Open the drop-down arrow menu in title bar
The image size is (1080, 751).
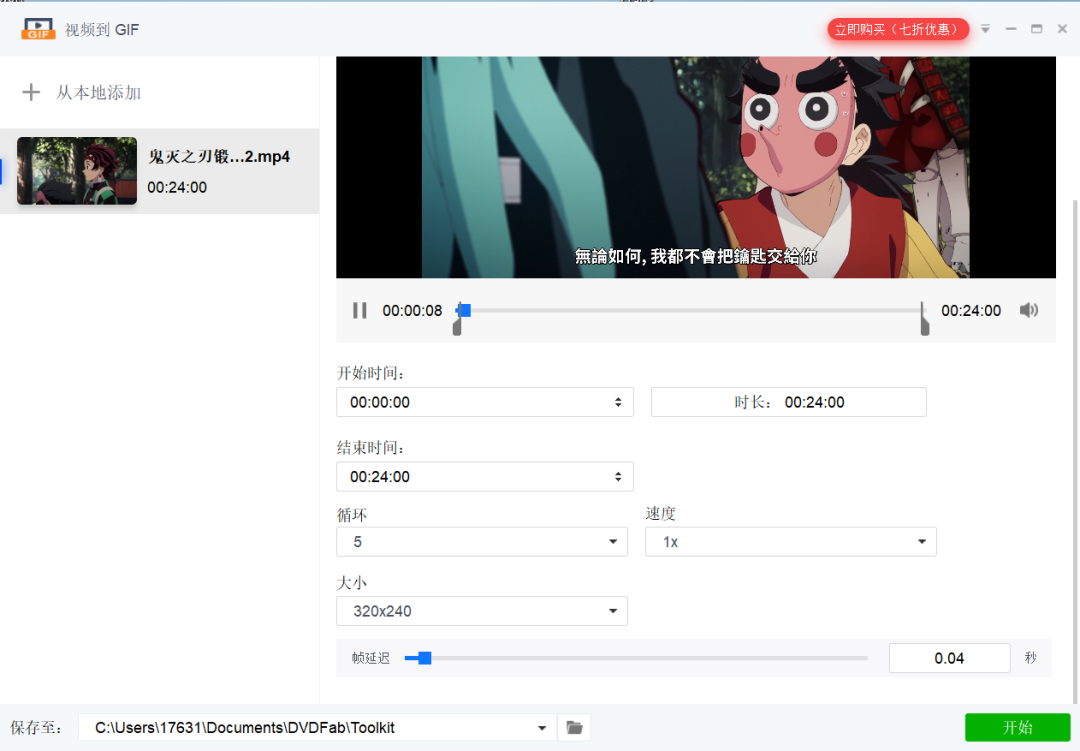(x=984, y=29)
